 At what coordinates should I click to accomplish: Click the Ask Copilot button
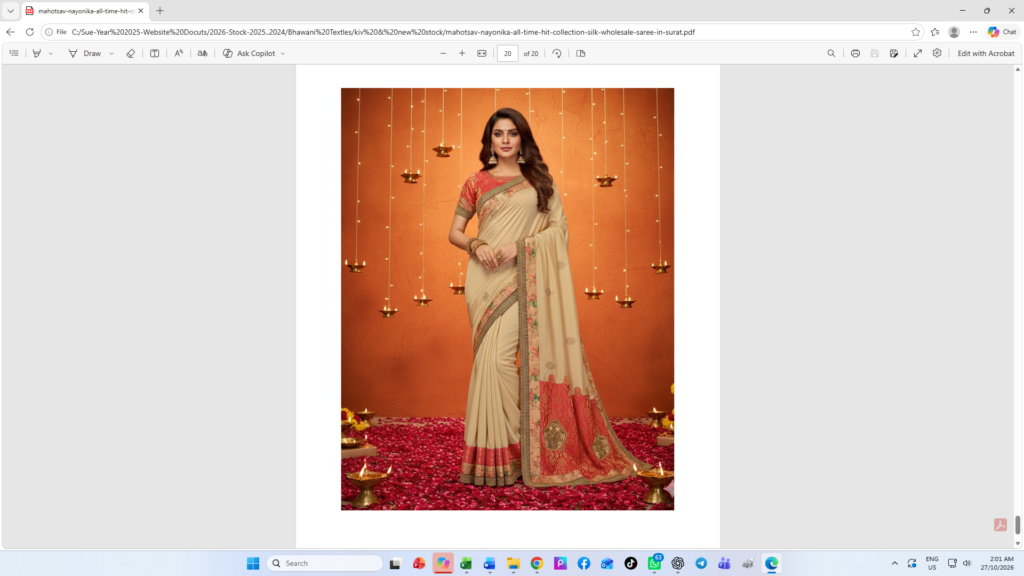click(x=249, y=54)
